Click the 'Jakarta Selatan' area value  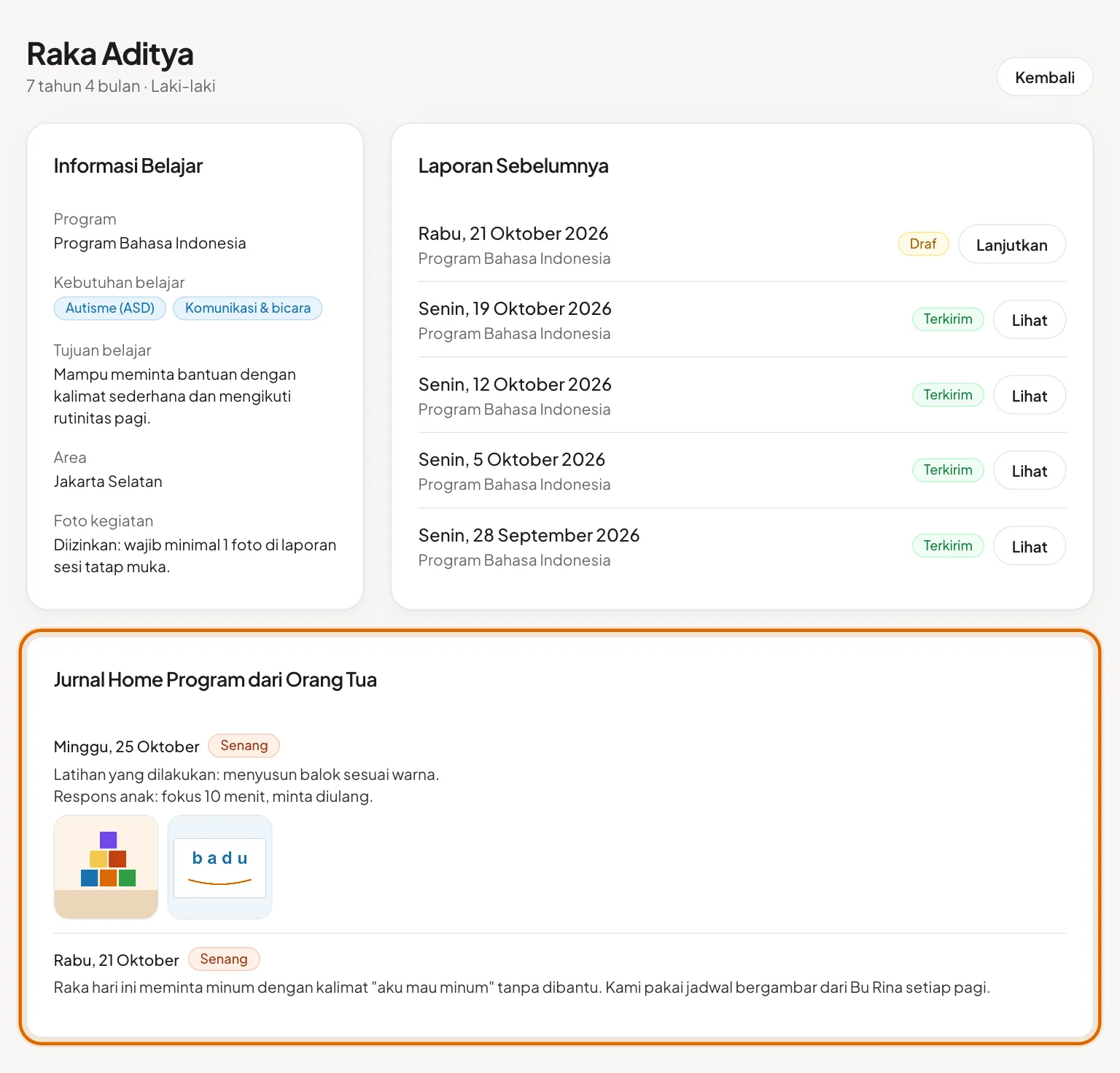click(108, 481)
